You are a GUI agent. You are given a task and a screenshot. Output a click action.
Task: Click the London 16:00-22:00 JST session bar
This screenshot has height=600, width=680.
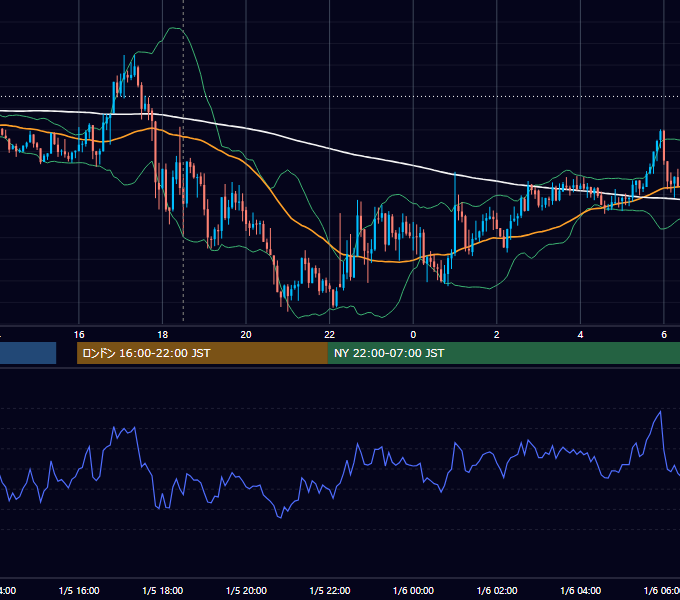point(202,353)
